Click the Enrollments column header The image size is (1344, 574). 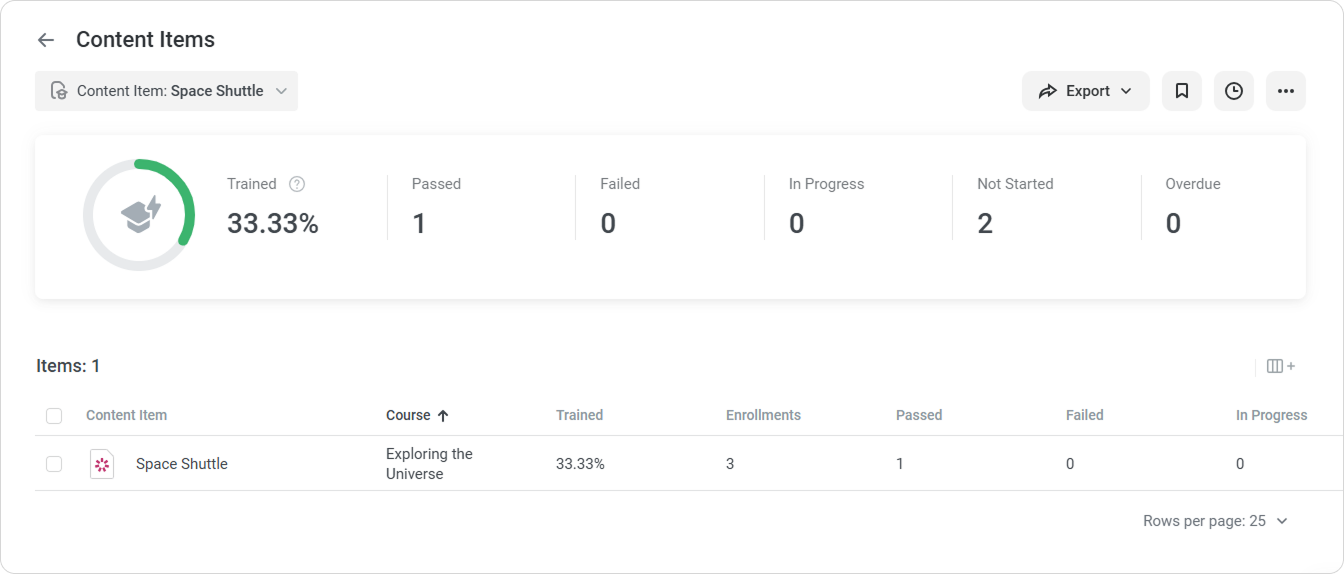pos(763,415)
